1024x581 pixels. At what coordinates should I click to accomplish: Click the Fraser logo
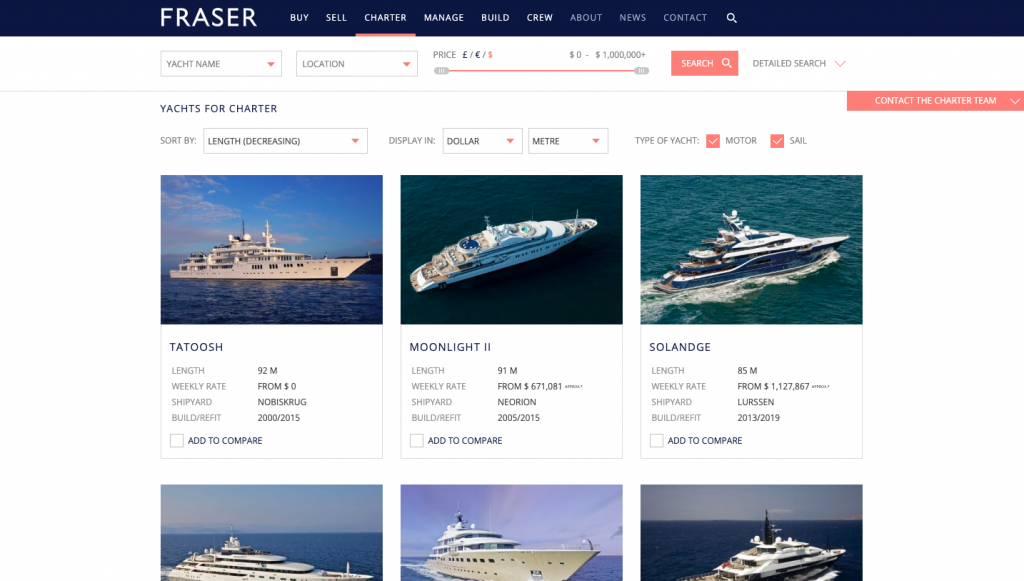coord(208,18)
